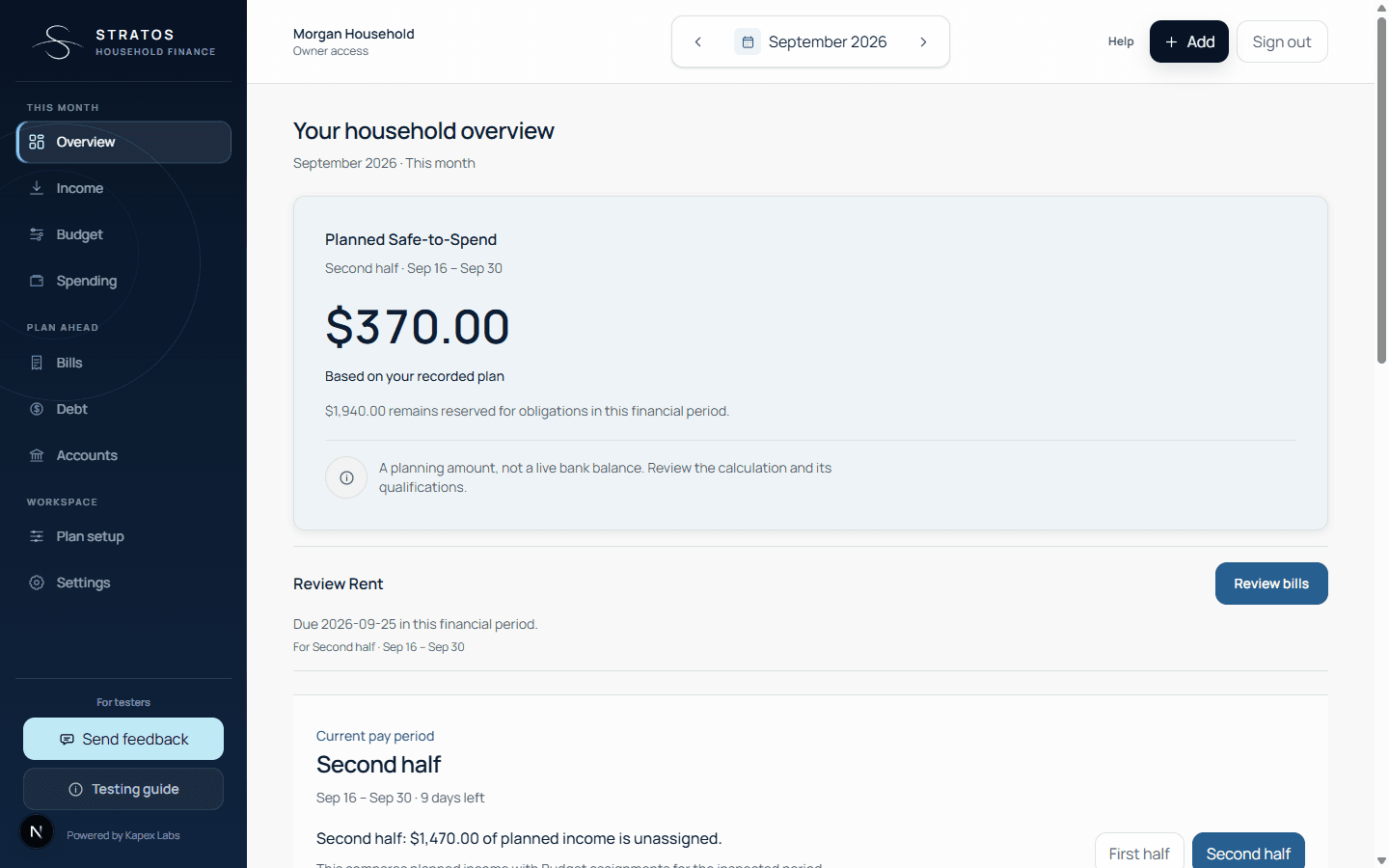Click 'Sep 16 – Sep 30 · 9 days left' text

point(400,798)
